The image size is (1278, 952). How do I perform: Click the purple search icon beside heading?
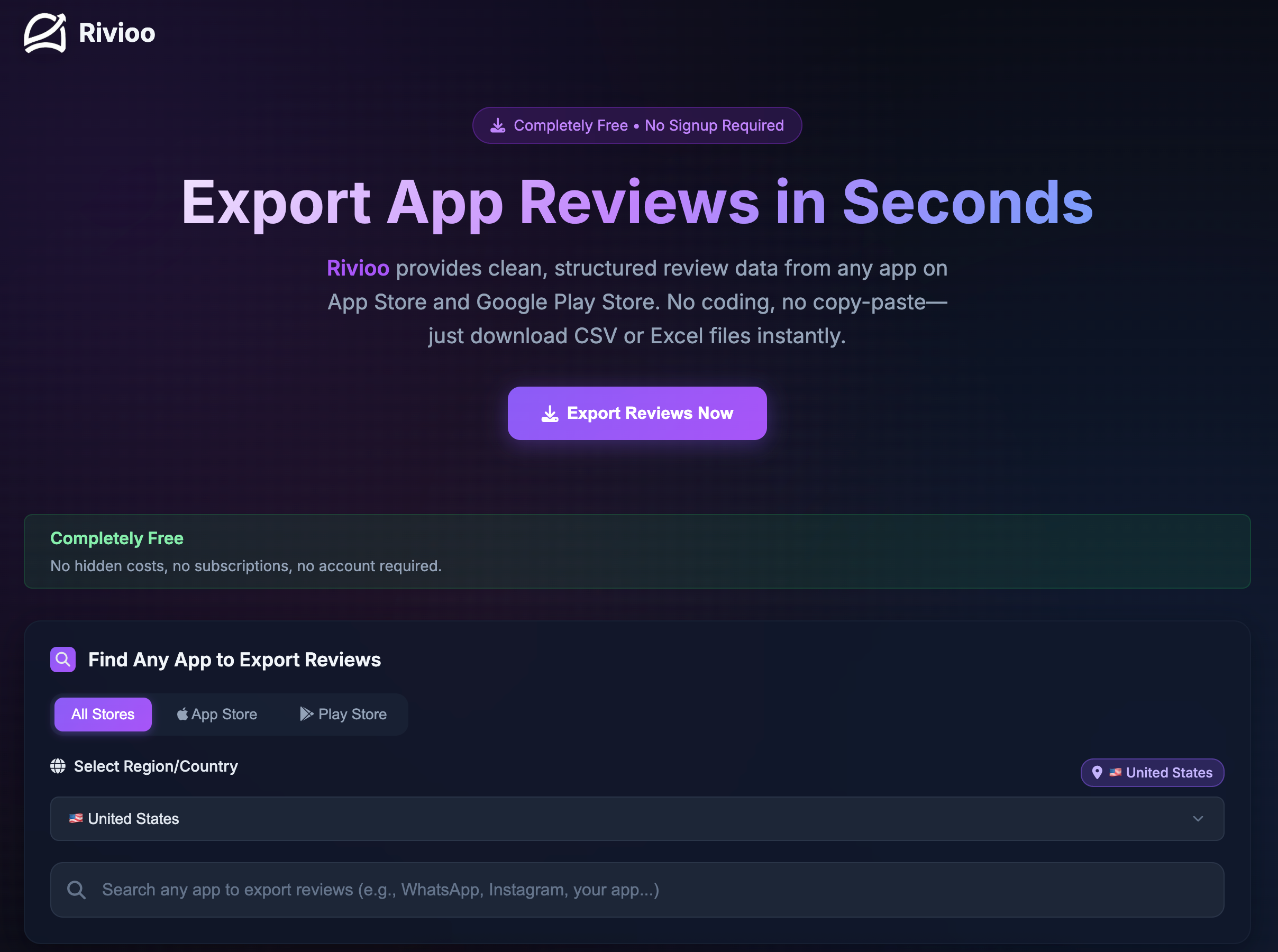[63, 659]
